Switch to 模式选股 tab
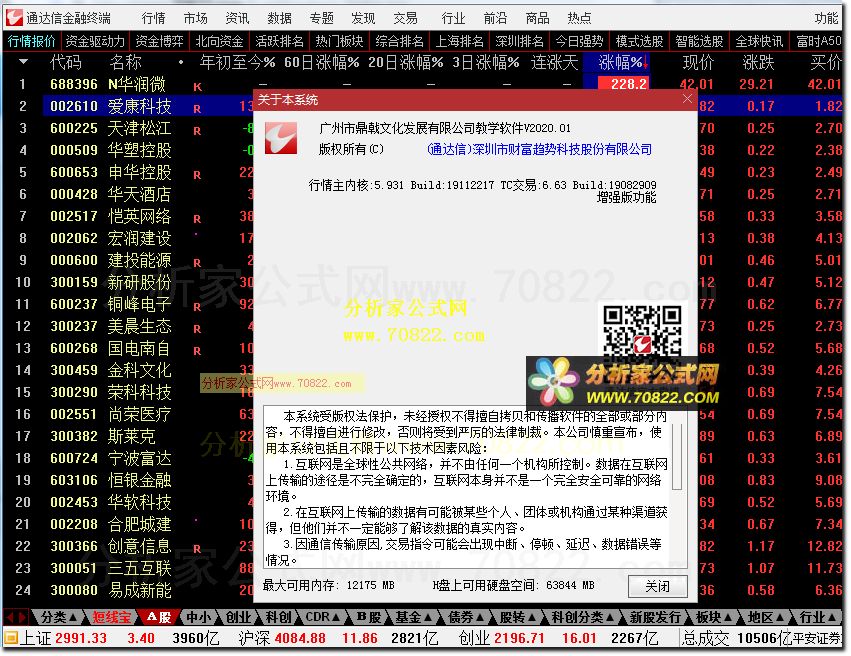 pyautogui.click(x=639, y=41)
